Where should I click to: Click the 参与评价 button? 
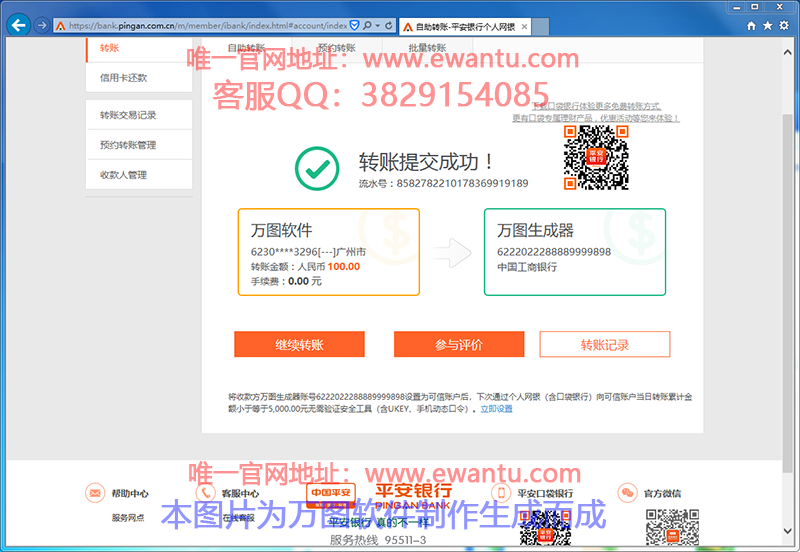[x=459, y=344]
